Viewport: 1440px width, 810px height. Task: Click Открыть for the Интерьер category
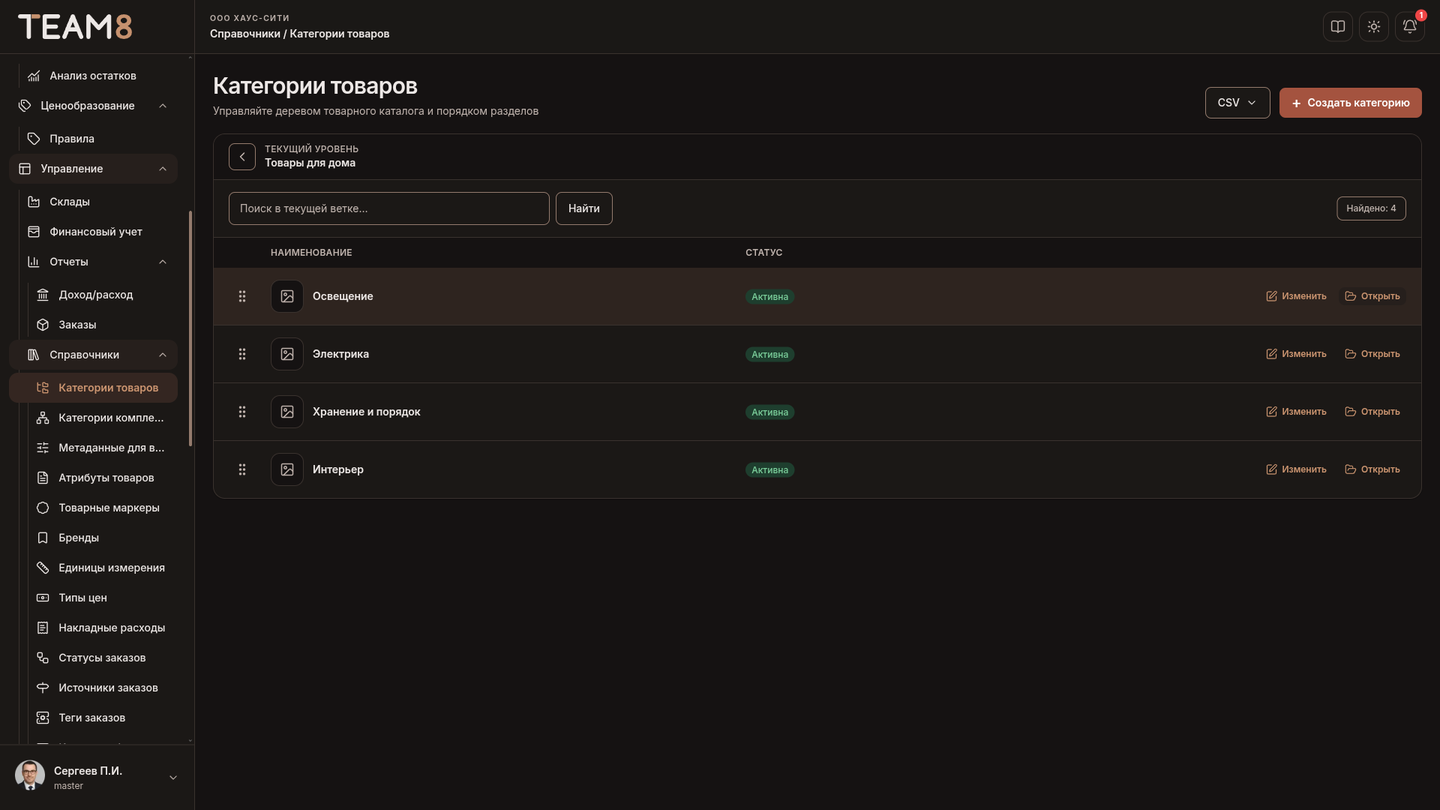(x=1372, y=470)
